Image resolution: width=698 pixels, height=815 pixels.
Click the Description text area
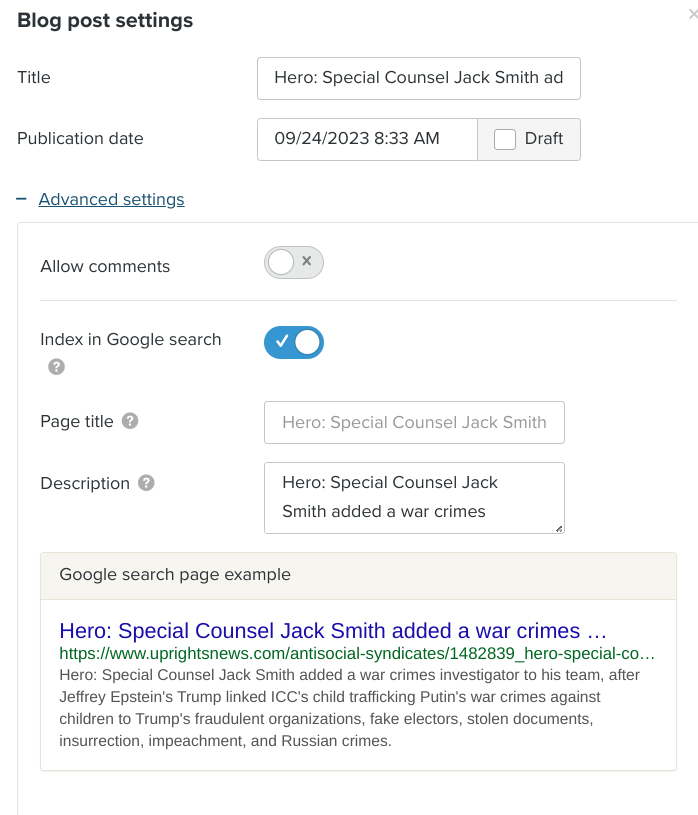(414, 497)
